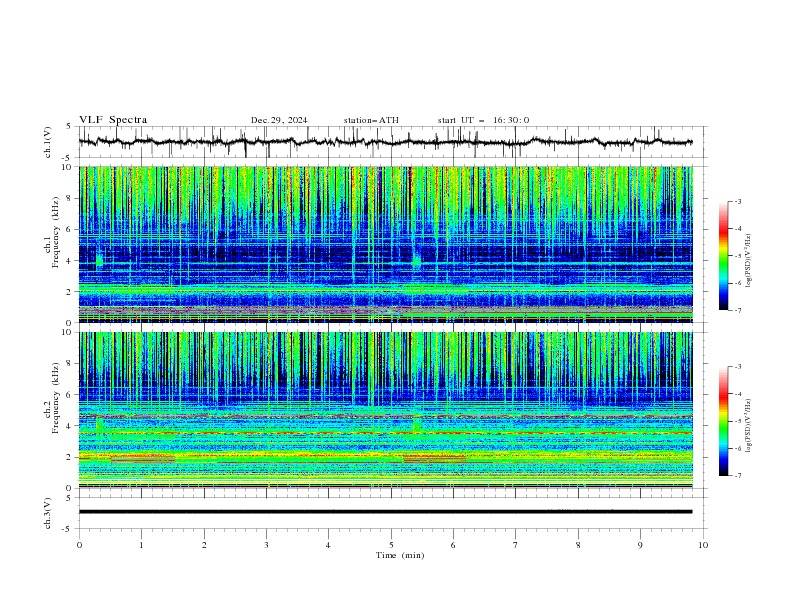Click inside the ch.1 spectrogram panel
Image resolution: width=792 pixels, height=612 pixels.
coord(385,244)
